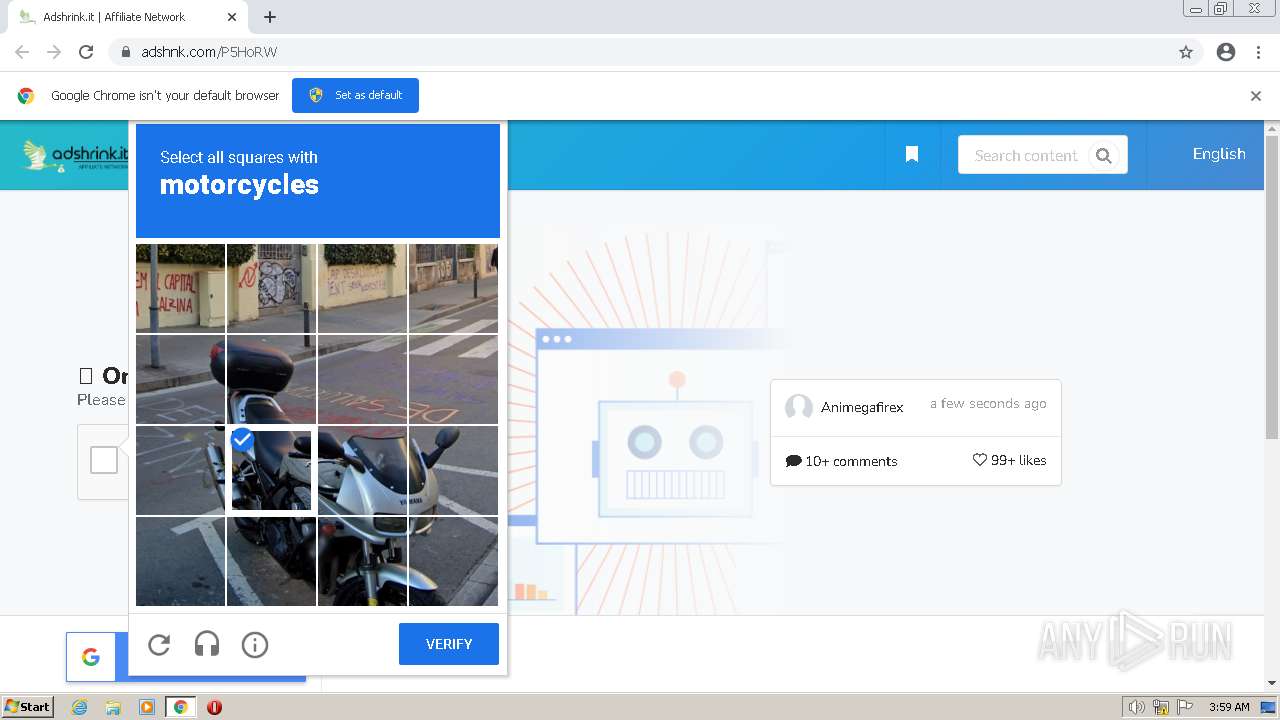
Task: Click volume speaker tray icon
Action: pos(1137,707)
